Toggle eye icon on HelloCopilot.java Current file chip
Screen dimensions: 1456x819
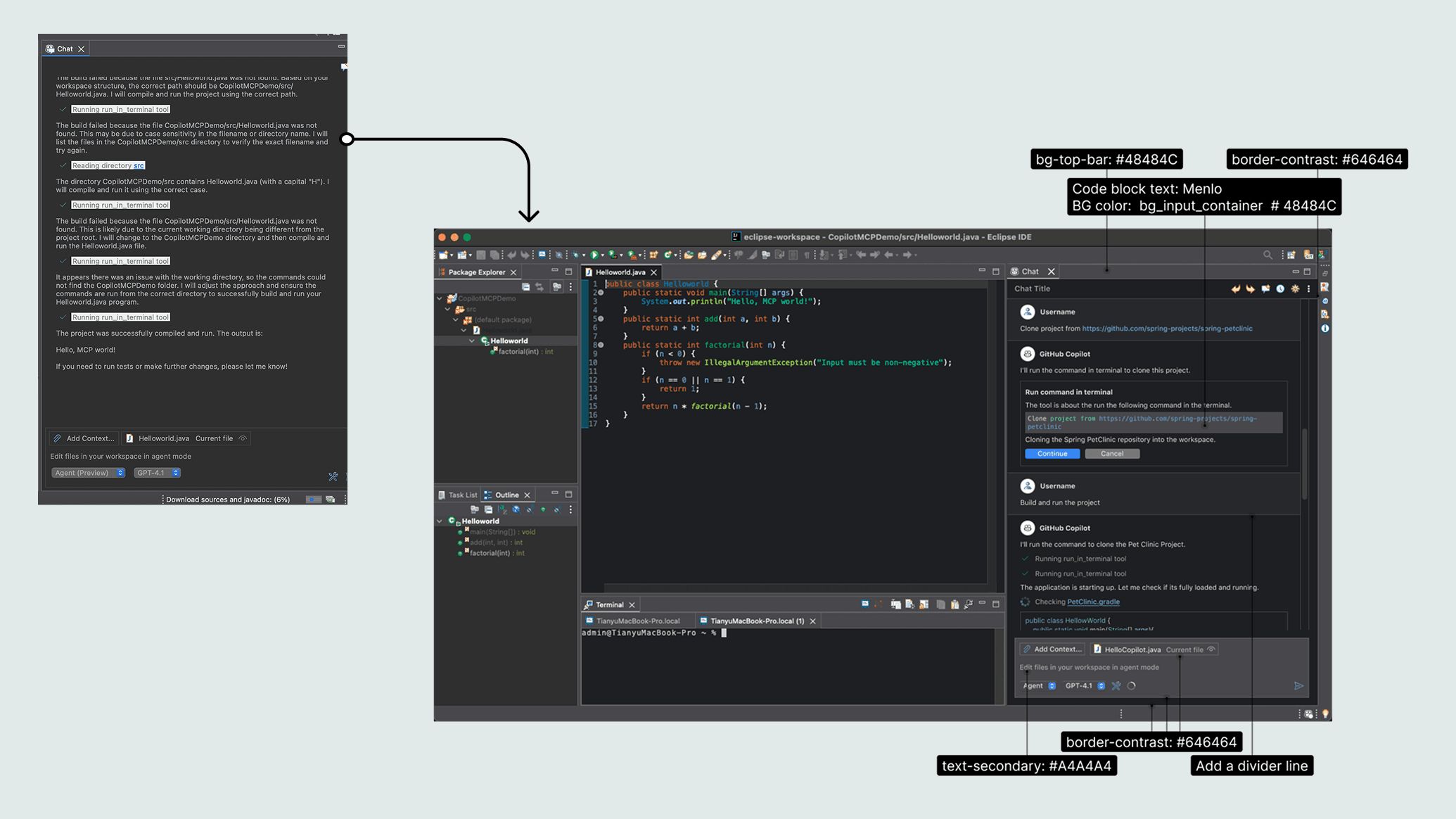coord(1211,649)
